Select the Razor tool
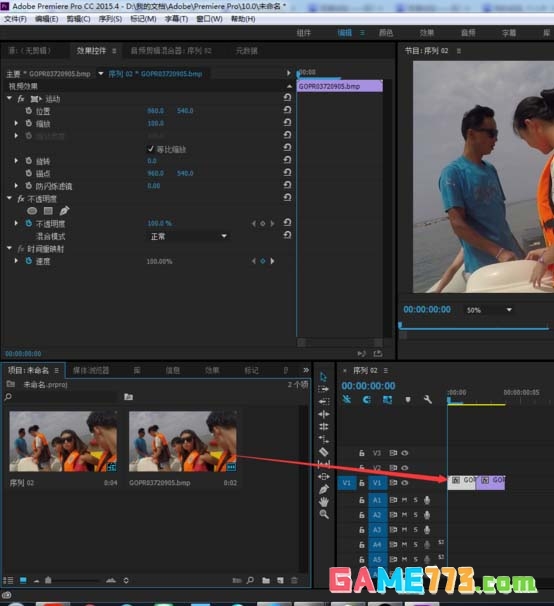Viewport: 554px width, 606px height. point(324,451)
